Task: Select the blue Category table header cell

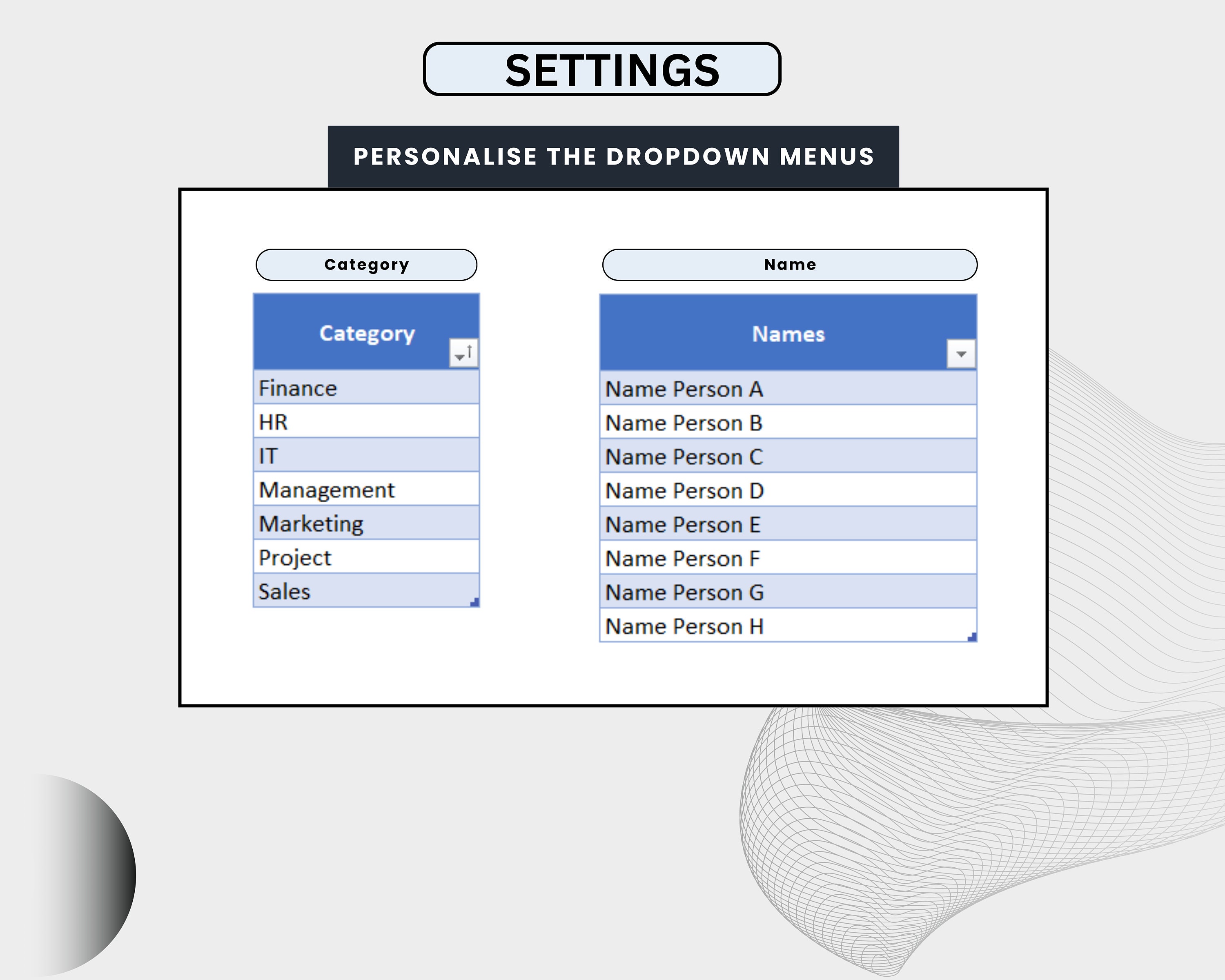Action: pos(366,333)
